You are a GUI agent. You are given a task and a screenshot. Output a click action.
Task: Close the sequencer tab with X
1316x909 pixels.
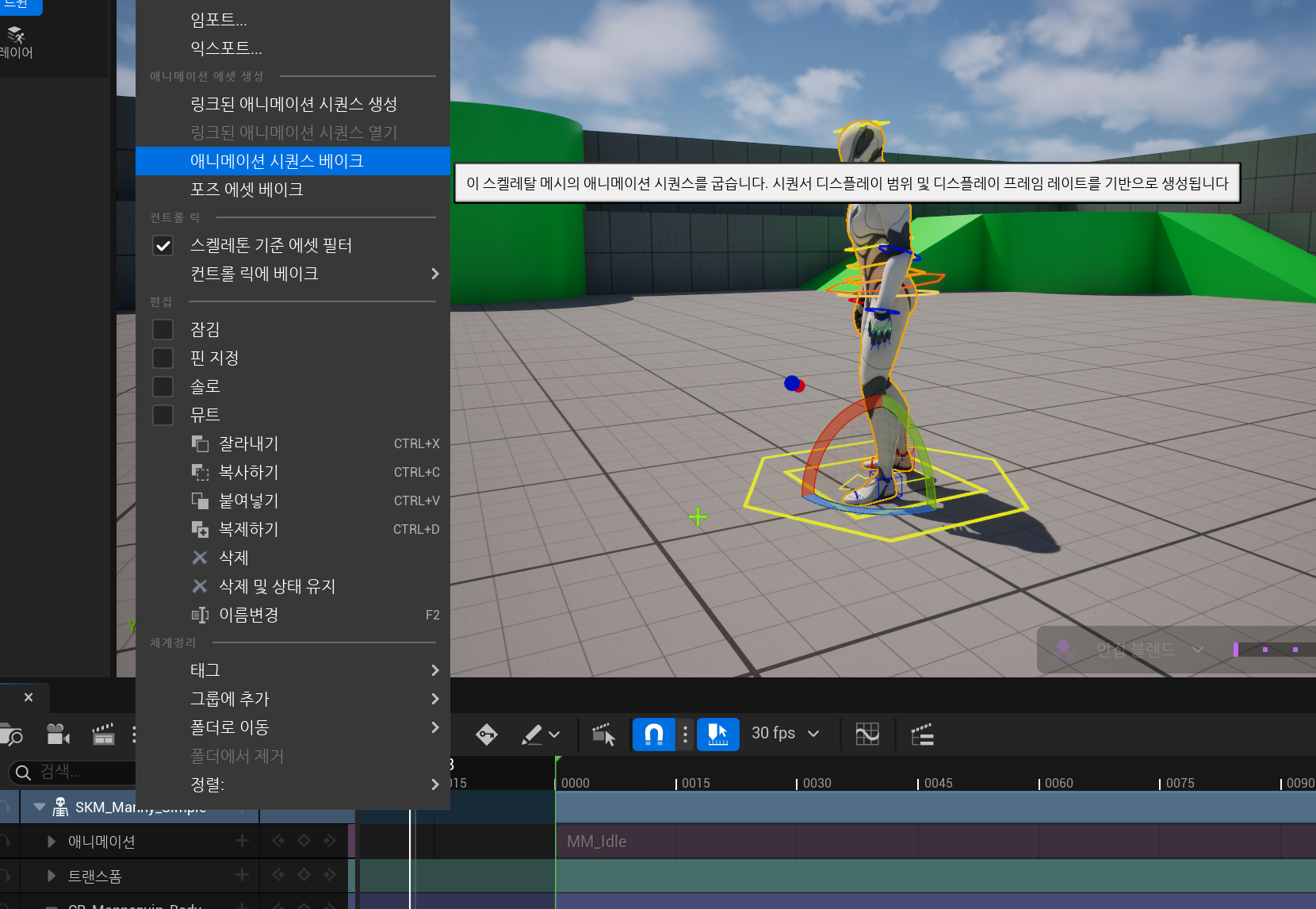[29, 697]
